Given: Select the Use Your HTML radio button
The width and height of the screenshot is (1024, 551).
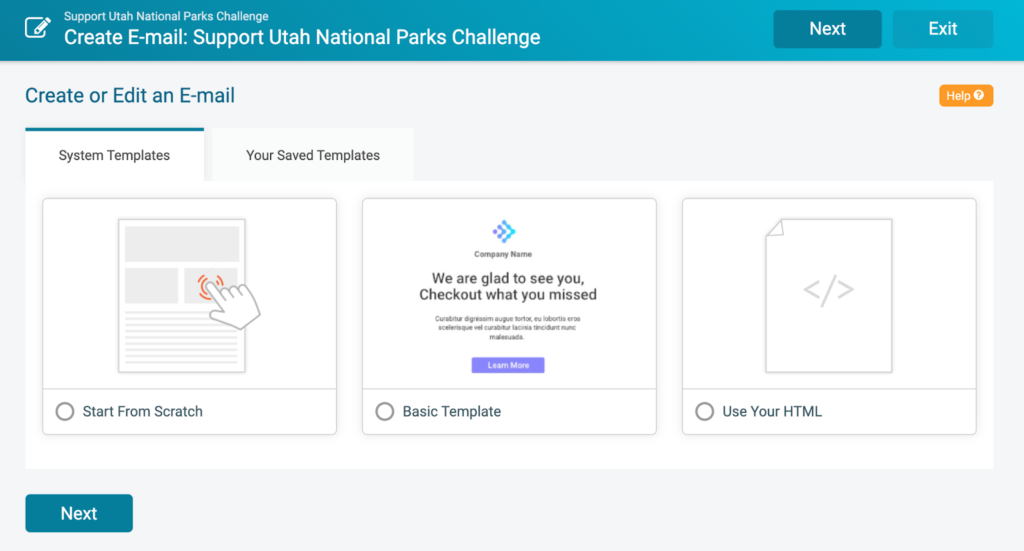Looking at the screenshot, I should click(705, 411).
